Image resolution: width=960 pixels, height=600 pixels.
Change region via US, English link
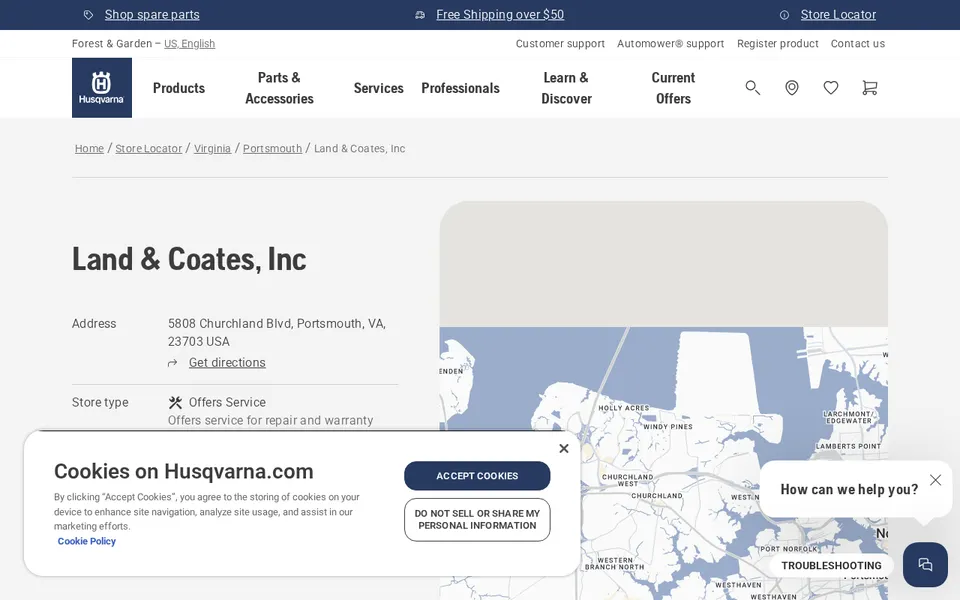(189, 43)
